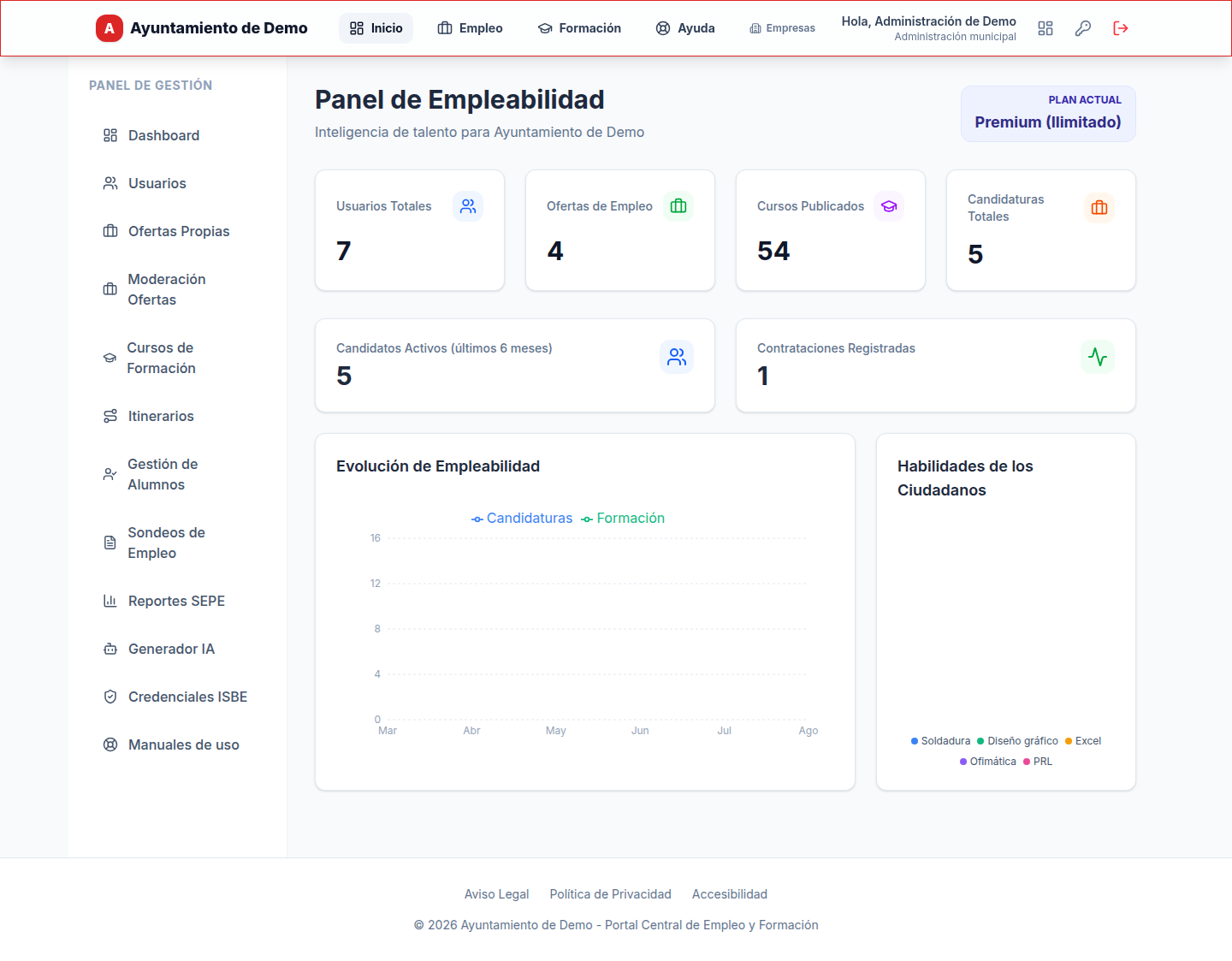1232x961 pixels.
Task: Click the Gestión de Alumnos icon
Action: pyautogui.click(x=110, y=474)
